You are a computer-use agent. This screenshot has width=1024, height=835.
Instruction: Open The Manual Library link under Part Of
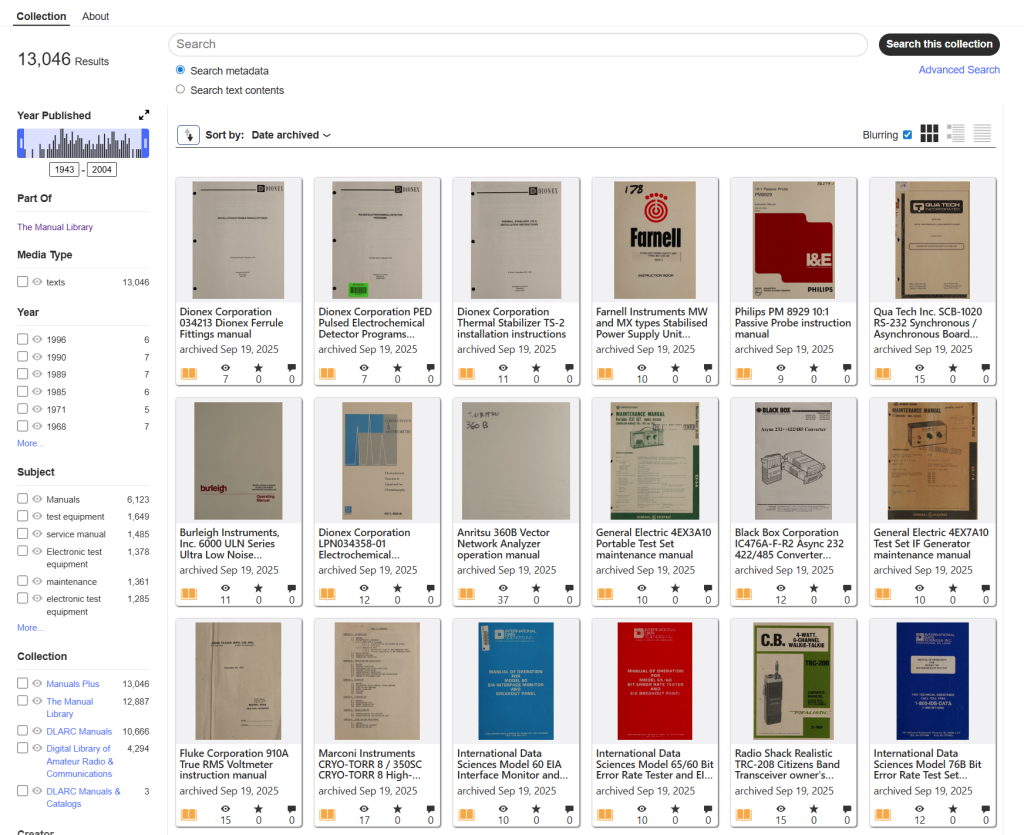[x=55, y=227]
